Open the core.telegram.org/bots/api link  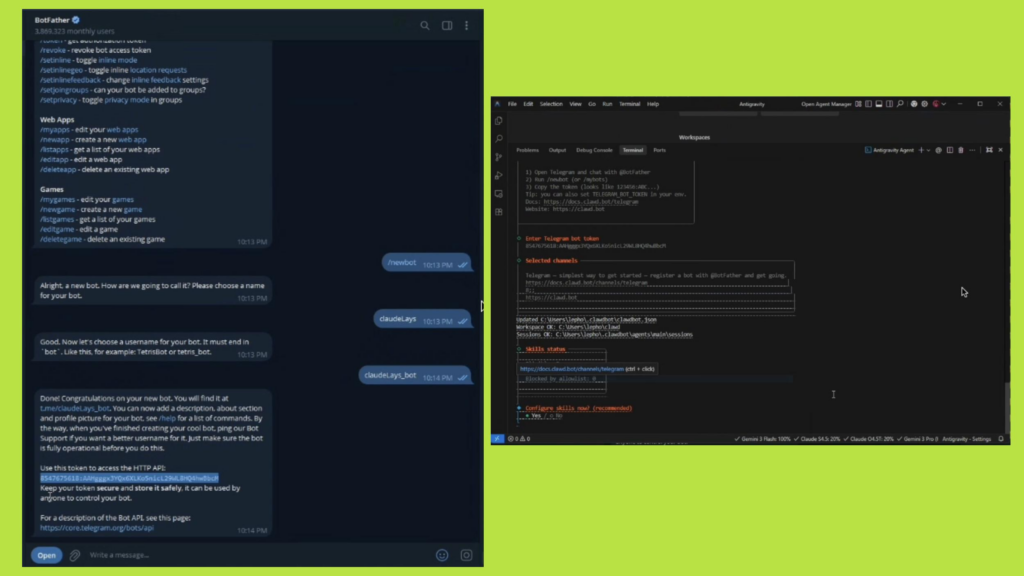tap(96, 527)
